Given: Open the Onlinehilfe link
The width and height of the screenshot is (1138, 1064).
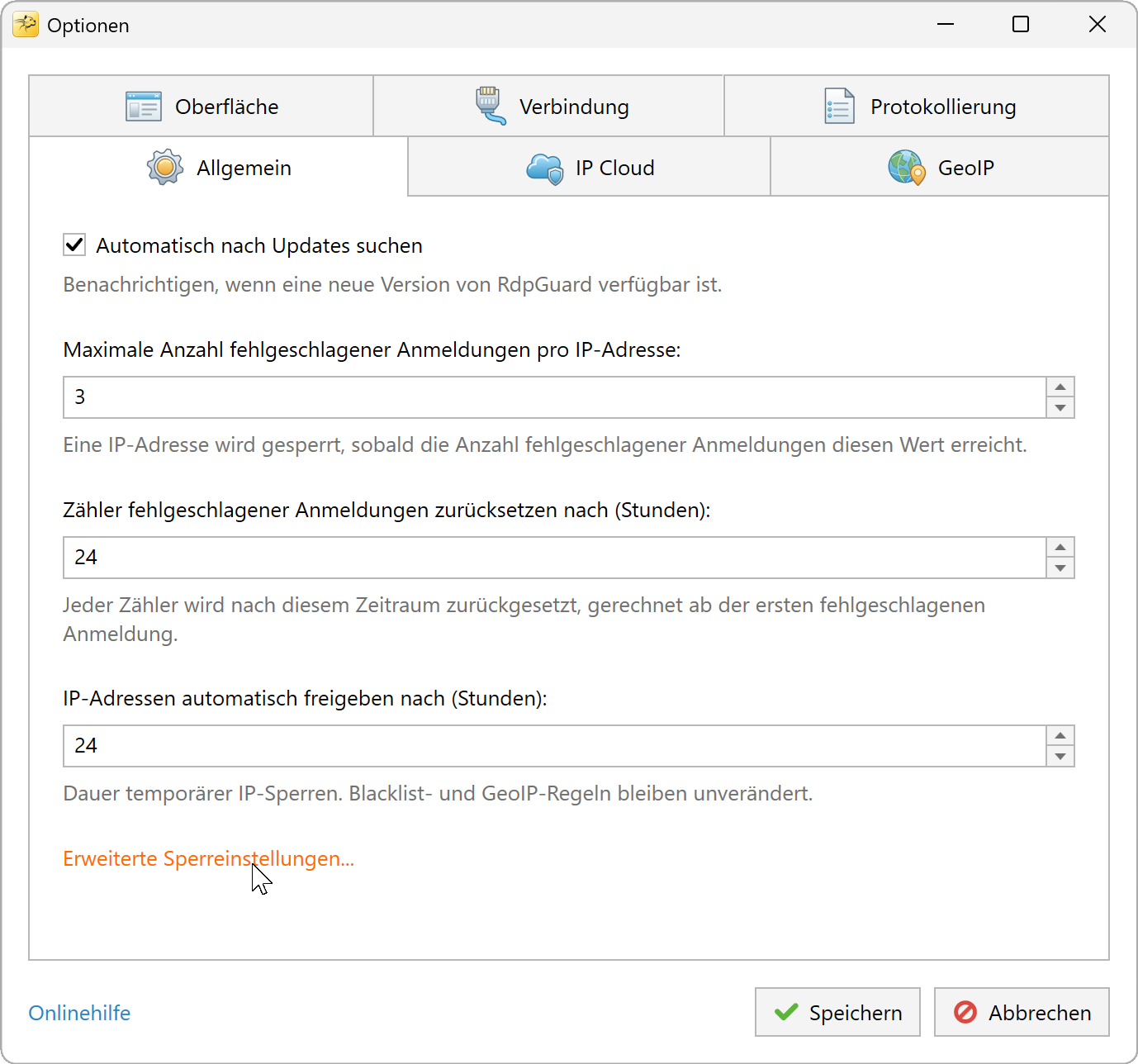Looking at the screenshot, I should [x=80, y=1013].
